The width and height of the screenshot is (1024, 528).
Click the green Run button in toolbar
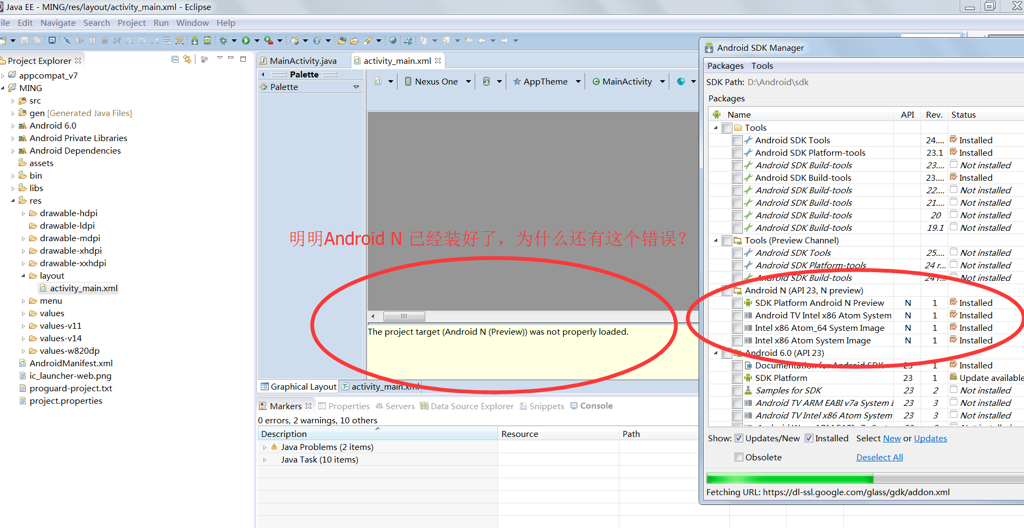(x=246, y=41)
